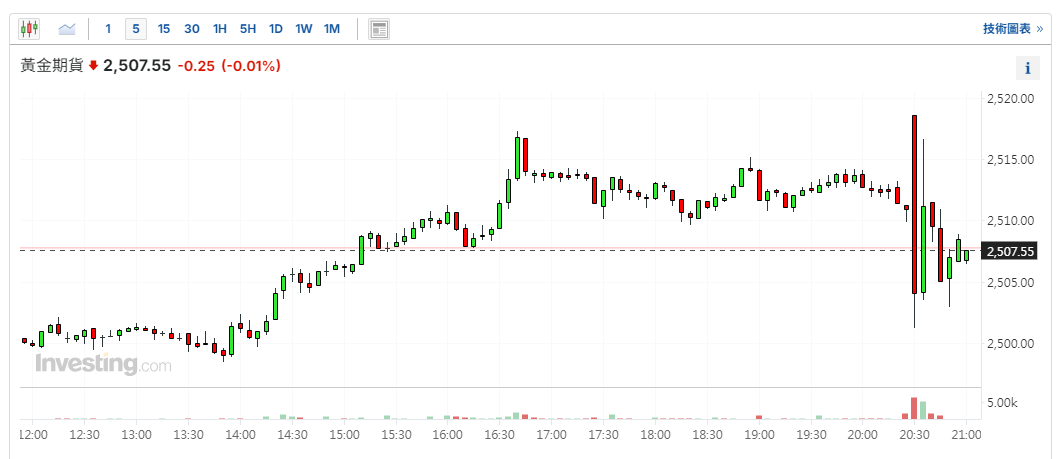Choose the 30-minute interval
1059x459 pixels.
pyautogui.click(x=192, y=29)
